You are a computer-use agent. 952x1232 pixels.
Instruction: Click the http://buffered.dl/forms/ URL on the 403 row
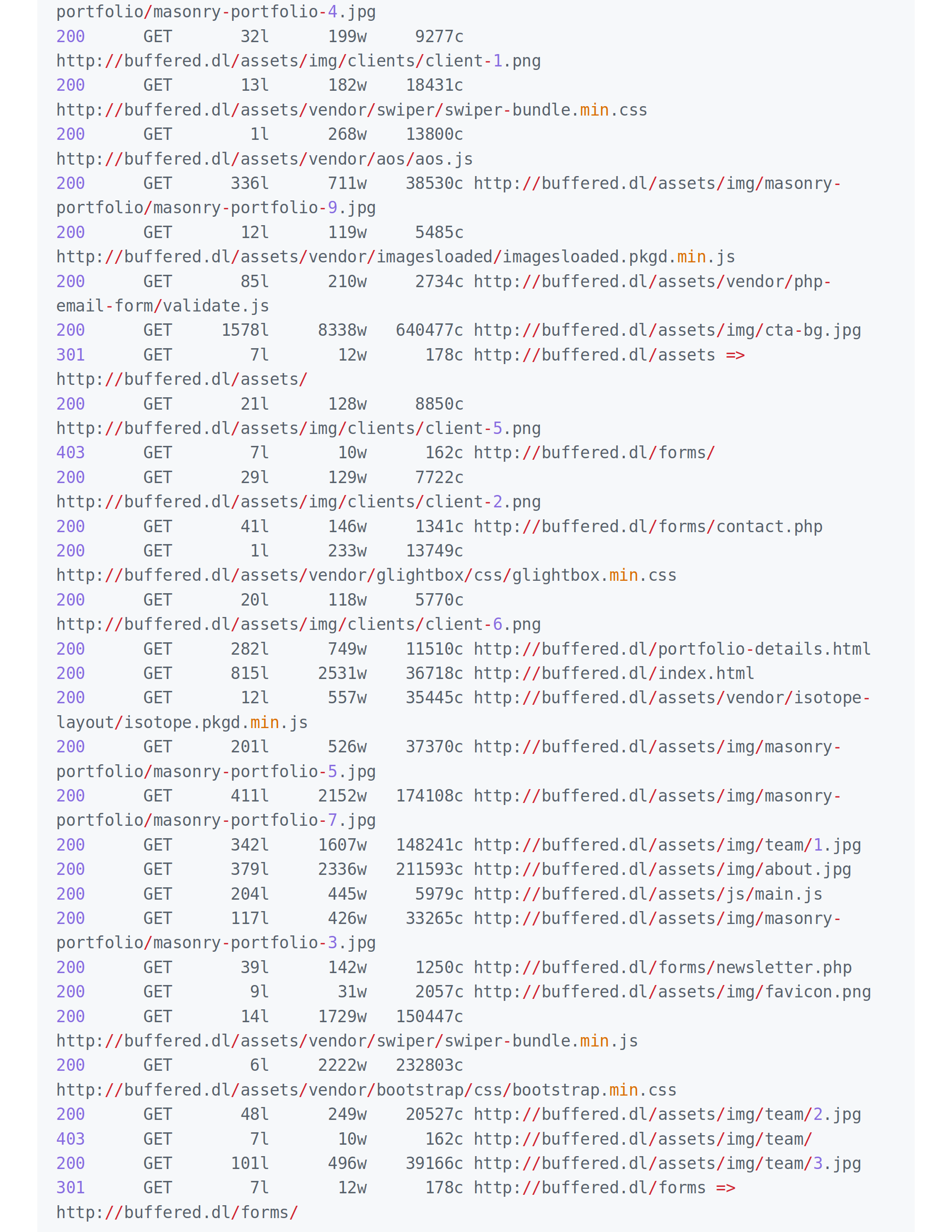click(x=595, y=453)
